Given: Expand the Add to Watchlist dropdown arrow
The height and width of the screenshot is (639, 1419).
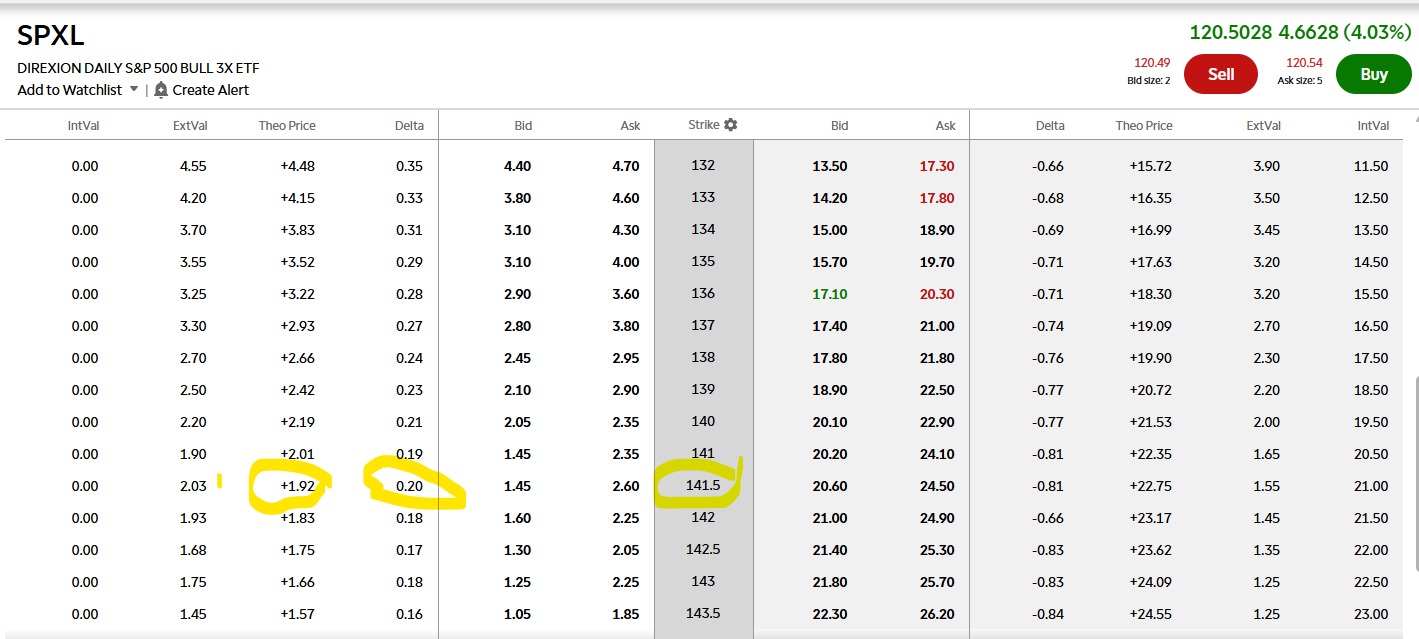Looking at the screenshot, I should pos(134,90).
